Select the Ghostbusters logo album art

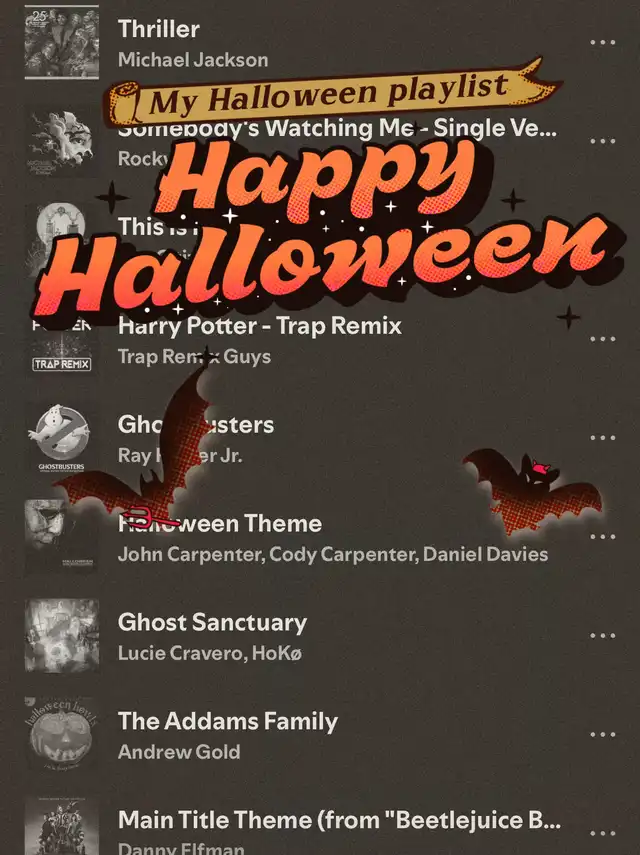click(x=62, y=438)
